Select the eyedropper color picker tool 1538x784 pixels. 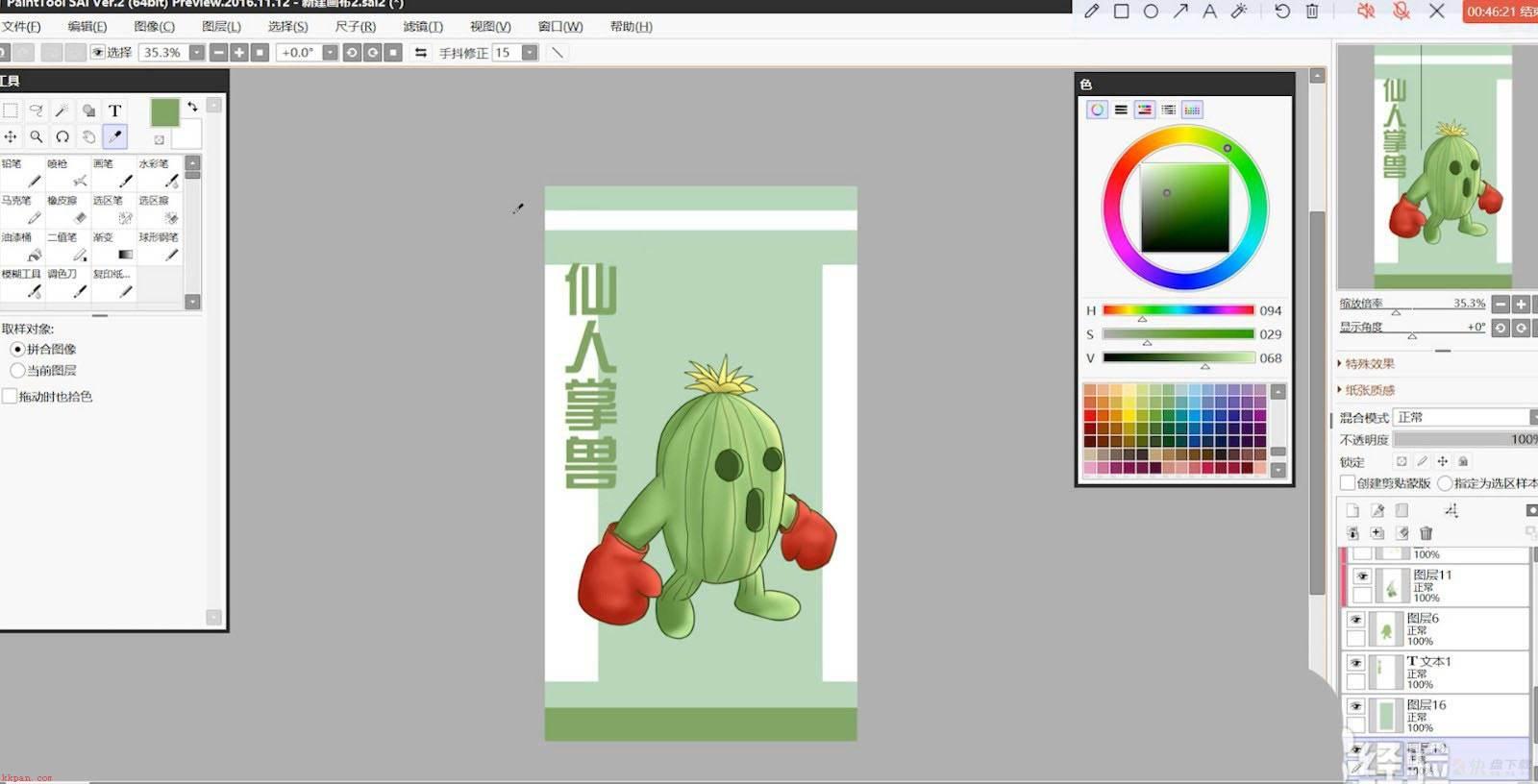tap(114, 136)
